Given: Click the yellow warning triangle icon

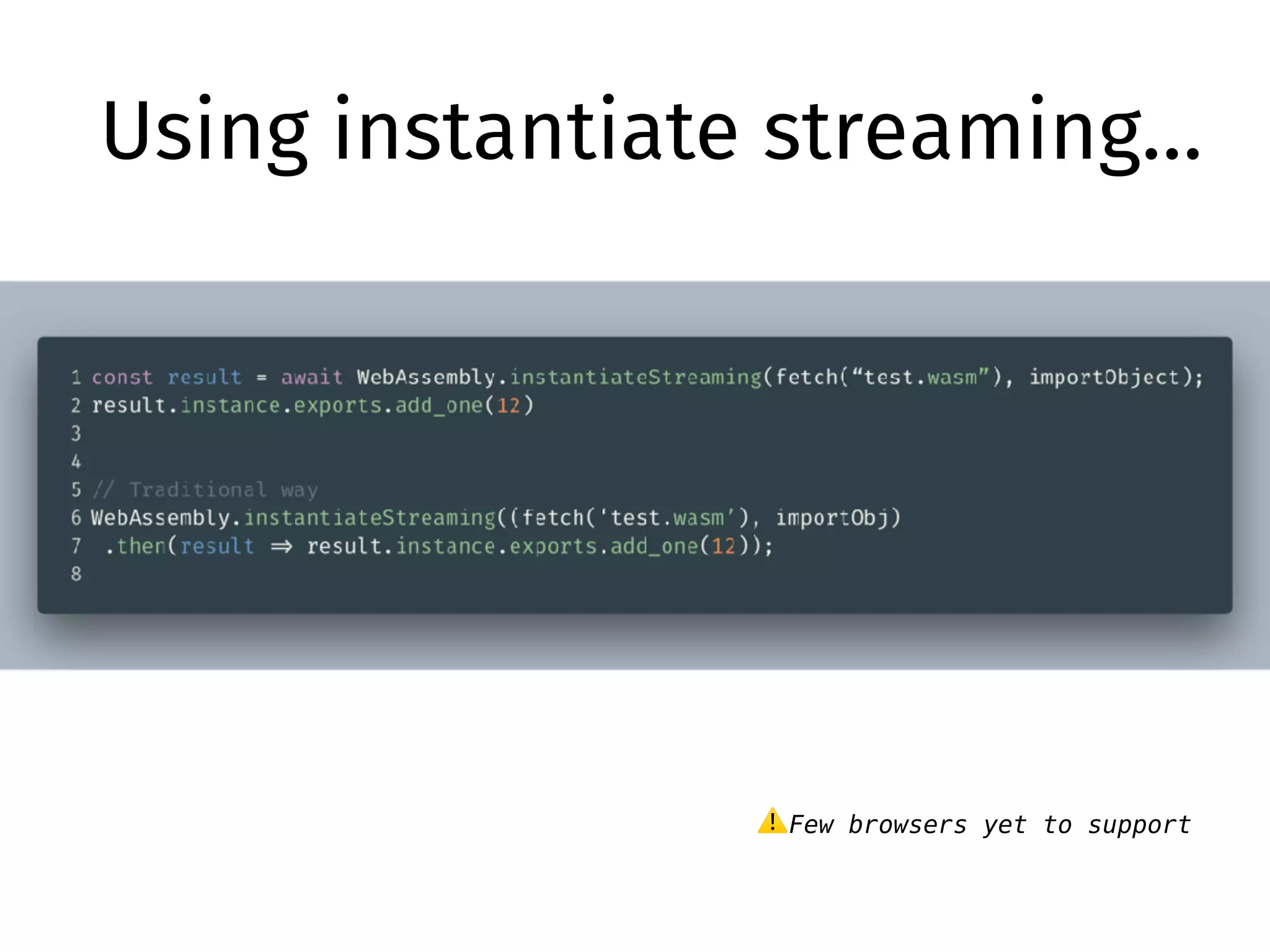Looking at the screenshot, I should click(x=772, y=821).
